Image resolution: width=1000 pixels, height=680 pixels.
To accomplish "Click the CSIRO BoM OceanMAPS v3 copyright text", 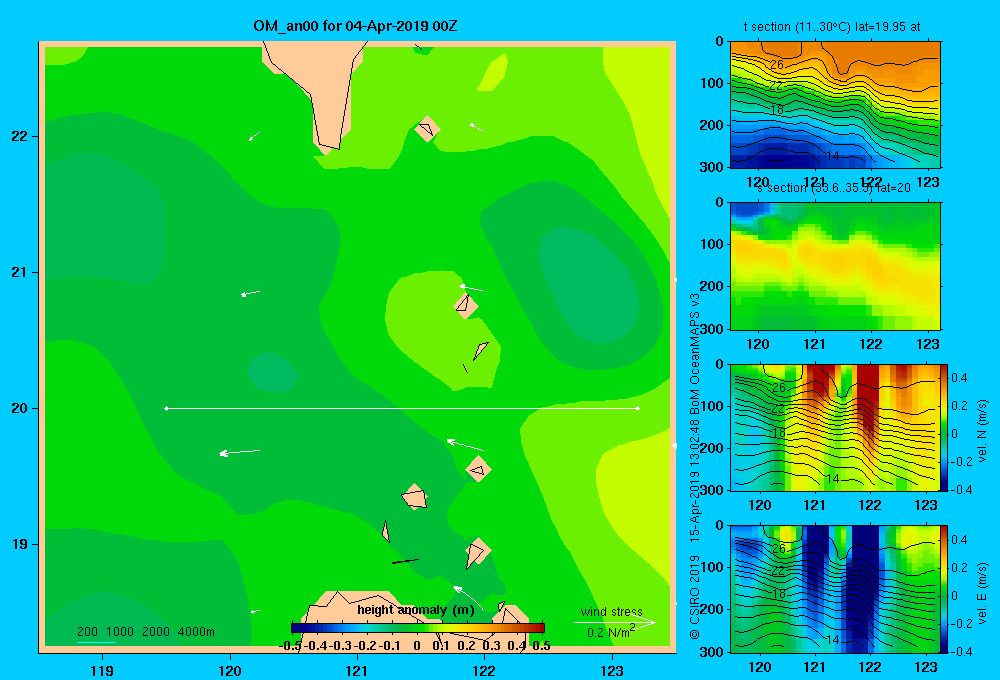I will click(x=695, y=466).
